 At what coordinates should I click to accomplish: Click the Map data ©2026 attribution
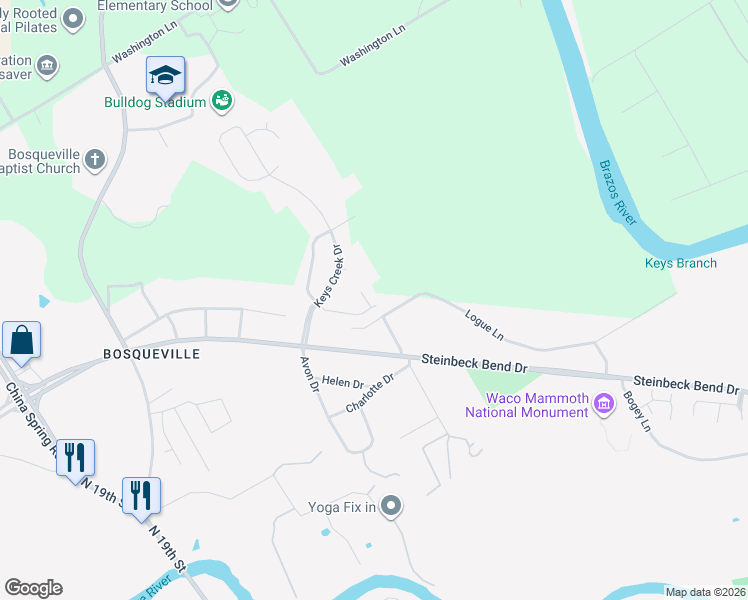click(x=706, y=592)
